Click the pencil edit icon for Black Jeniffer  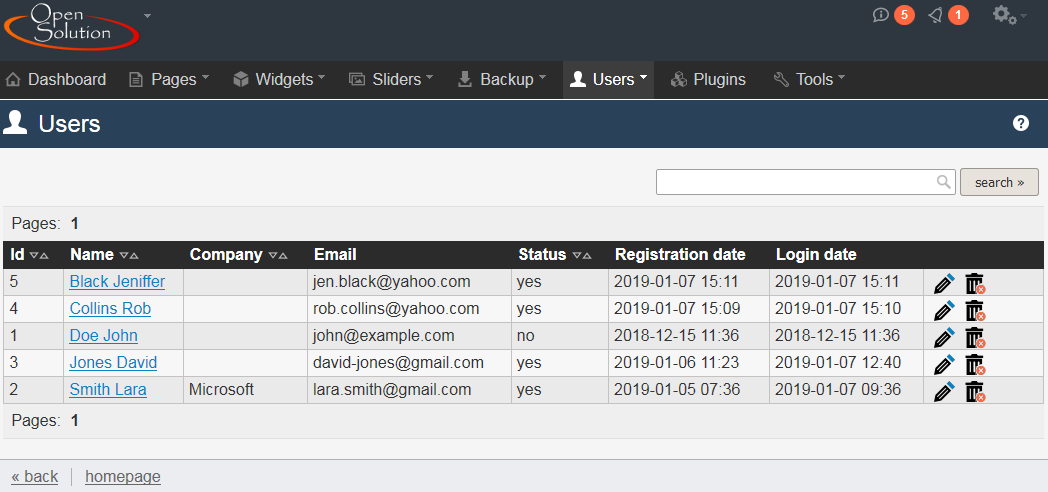click(x=943, y=283)
